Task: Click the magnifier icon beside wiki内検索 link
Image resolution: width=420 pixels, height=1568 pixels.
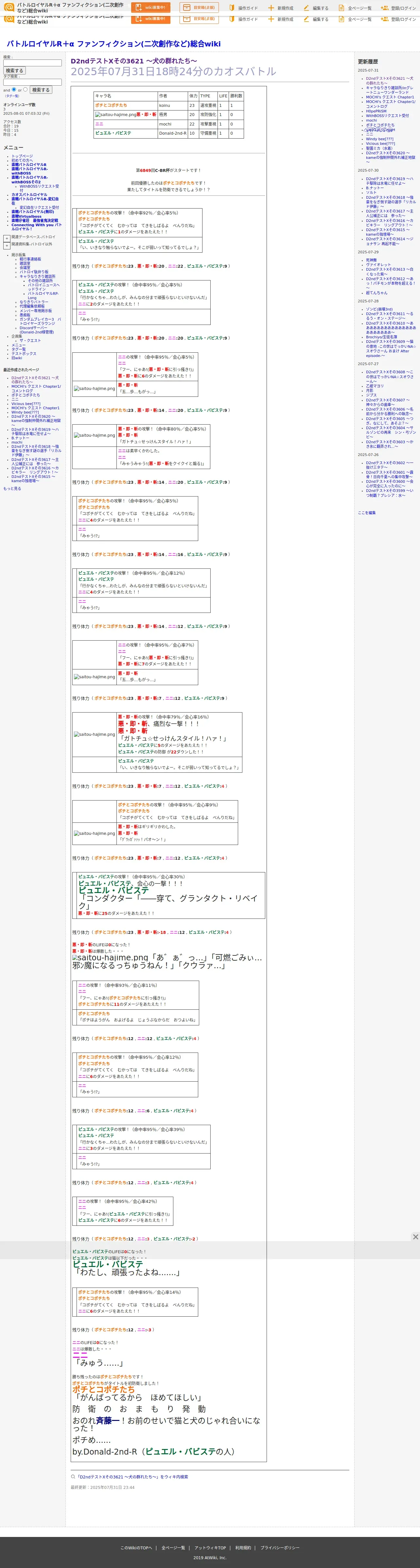Action: tap(73, 1477)
